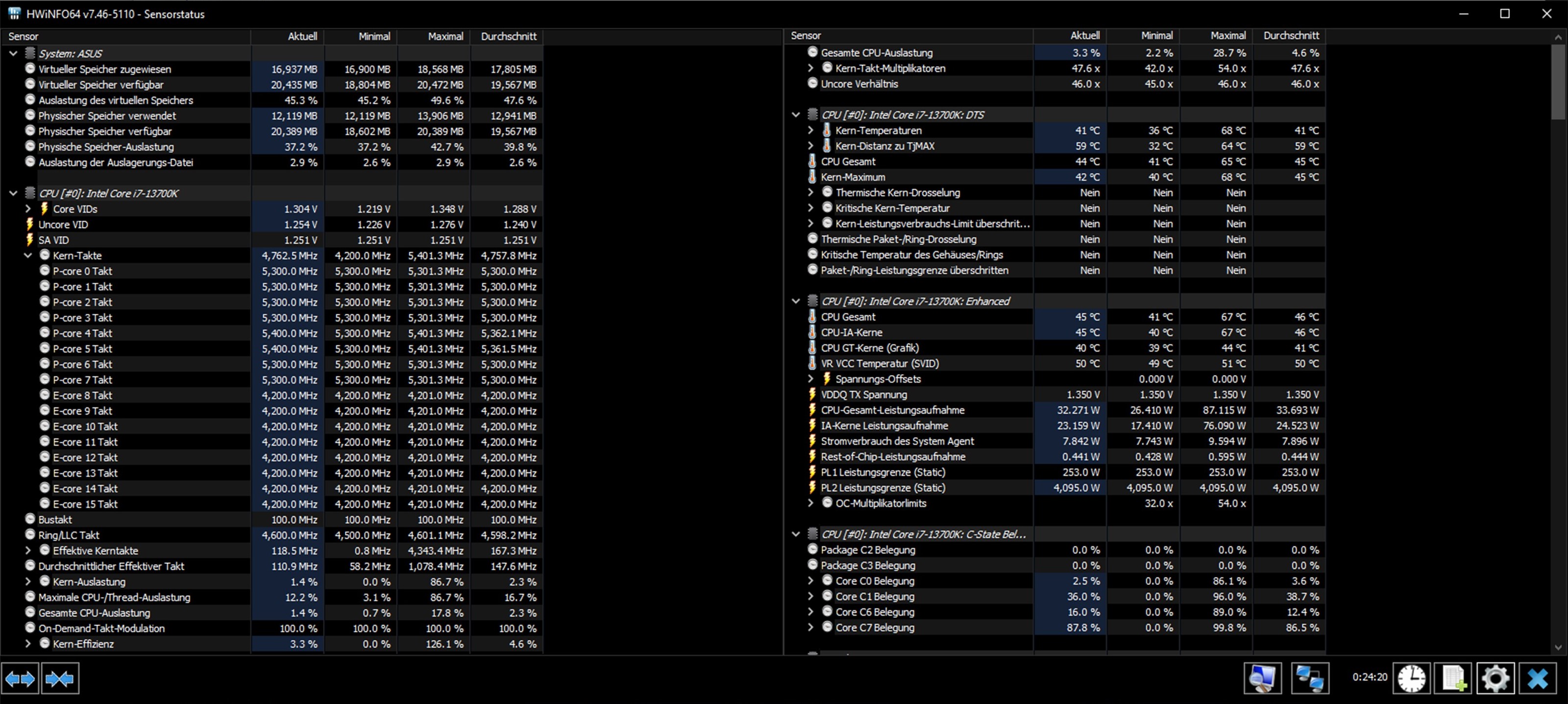Screen dimensions: 1568x704
Task: Click the HWiNFO64 title bar app icon
Action: pyautogui.click(x=15, y=13)
